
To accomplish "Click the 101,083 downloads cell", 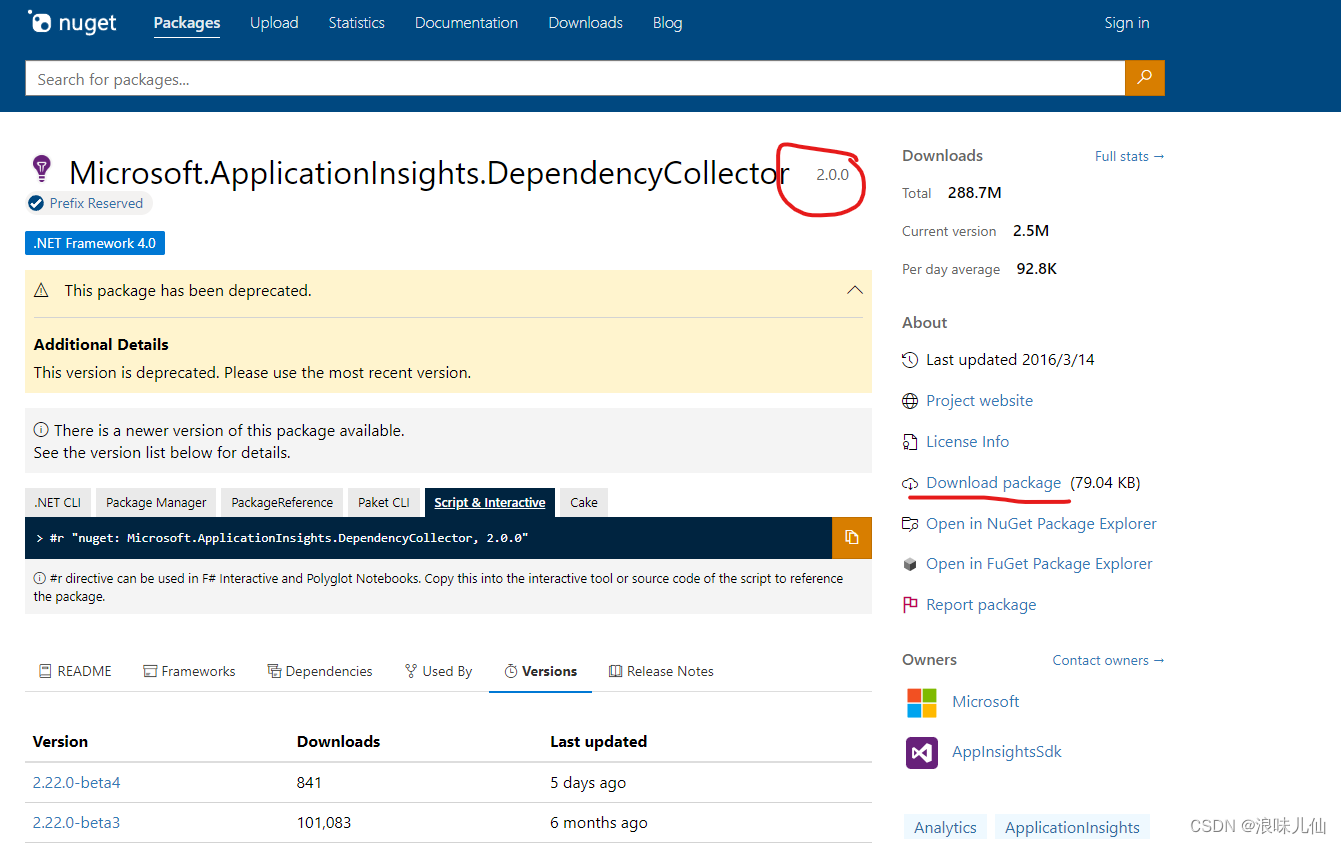I will point(324,822).
